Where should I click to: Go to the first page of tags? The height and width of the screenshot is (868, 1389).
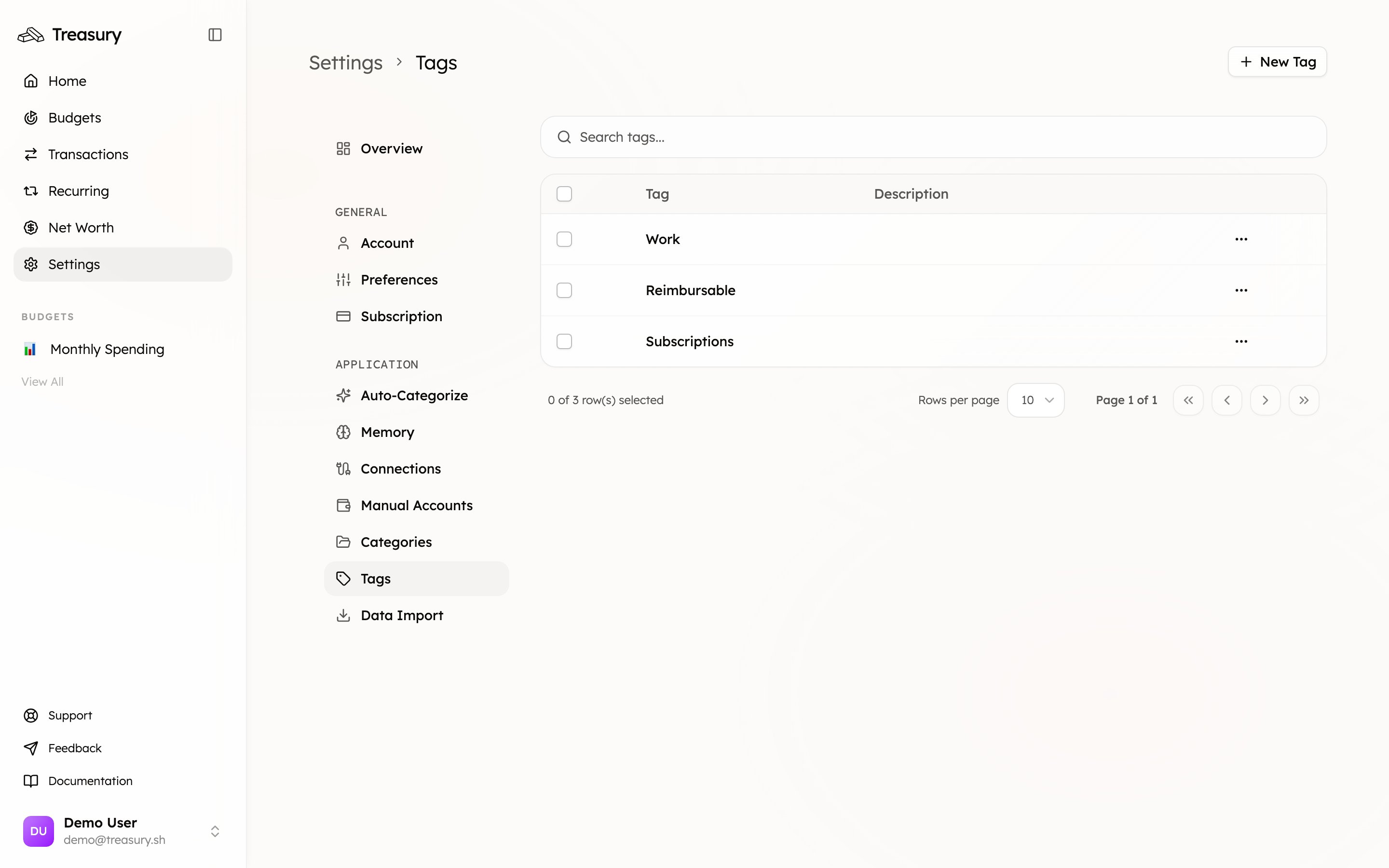[1188, 400]
